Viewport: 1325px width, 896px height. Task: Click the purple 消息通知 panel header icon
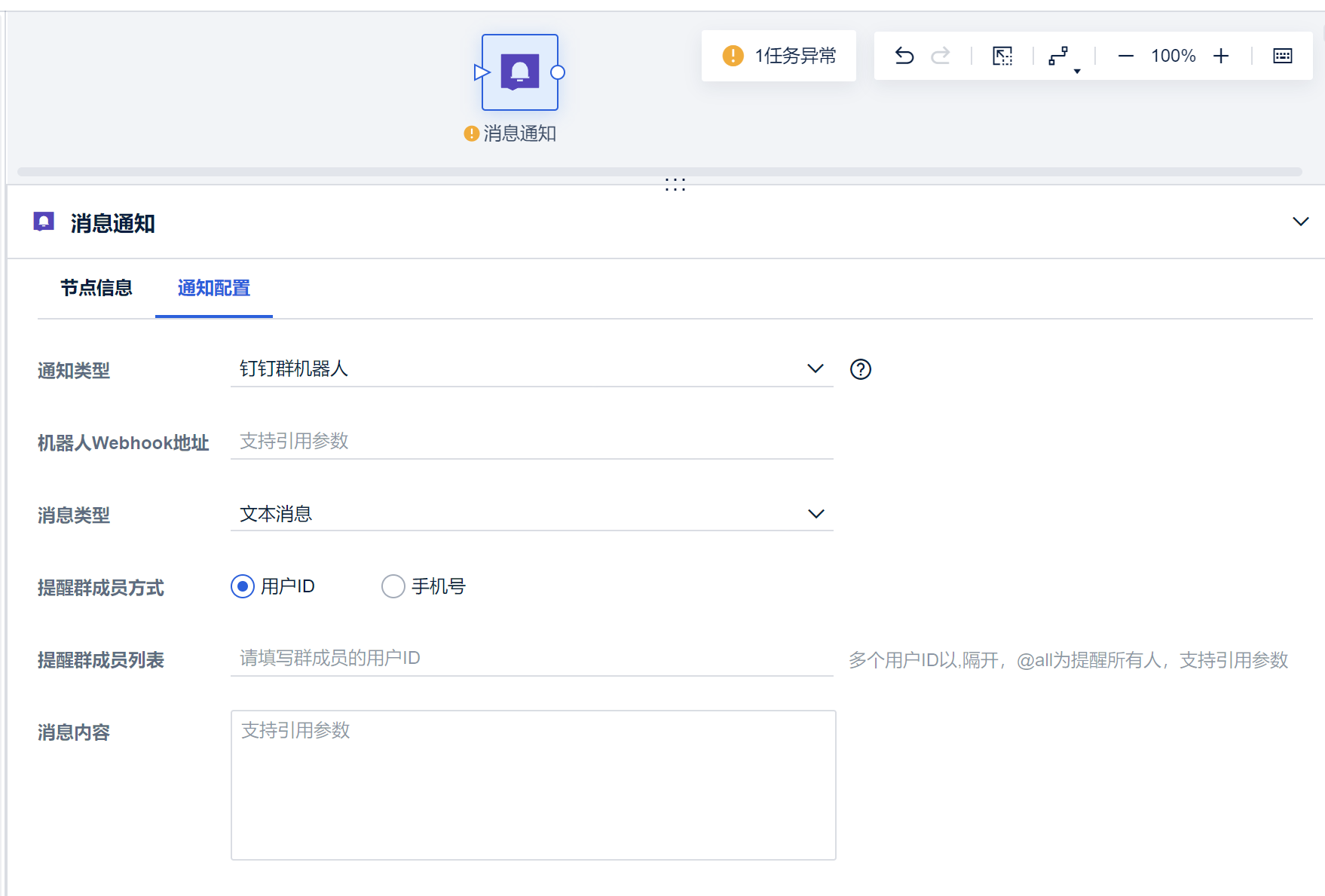(44, 222)
